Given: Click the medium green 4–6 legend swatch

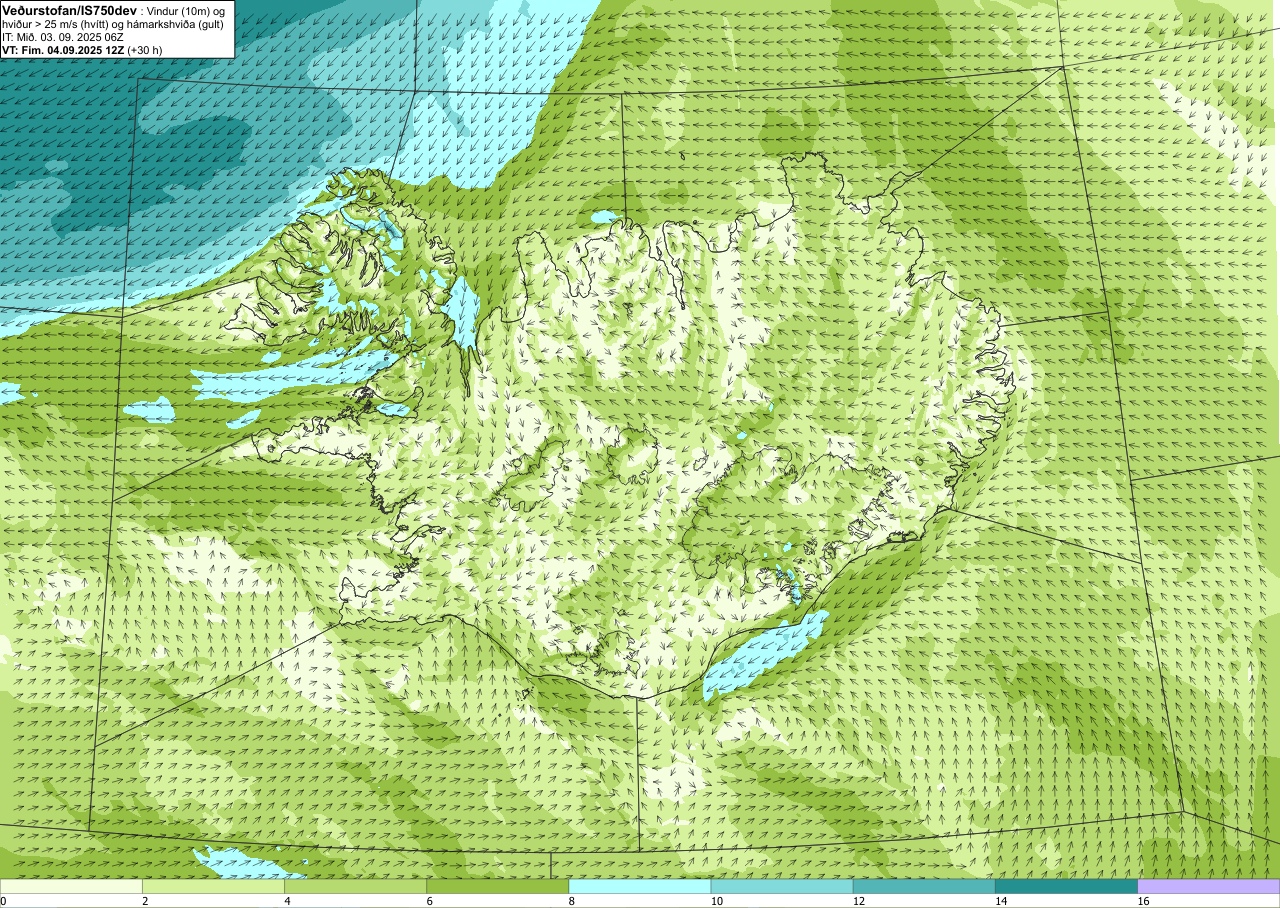Looking at the screenshot, I should 355,886.
